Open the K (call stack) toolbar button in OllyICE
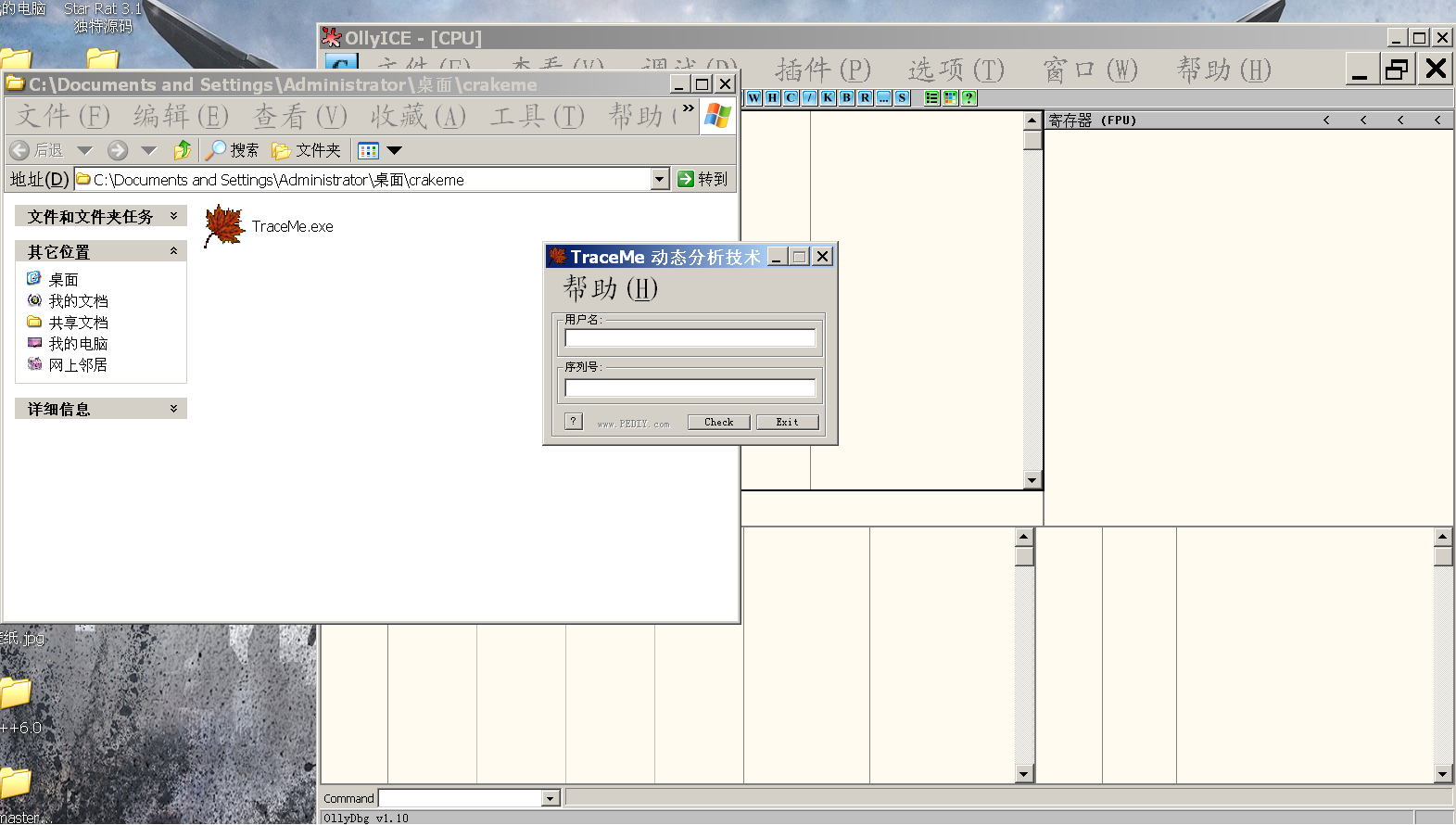This screenshot has height=825, width=1456. [829, 97]
